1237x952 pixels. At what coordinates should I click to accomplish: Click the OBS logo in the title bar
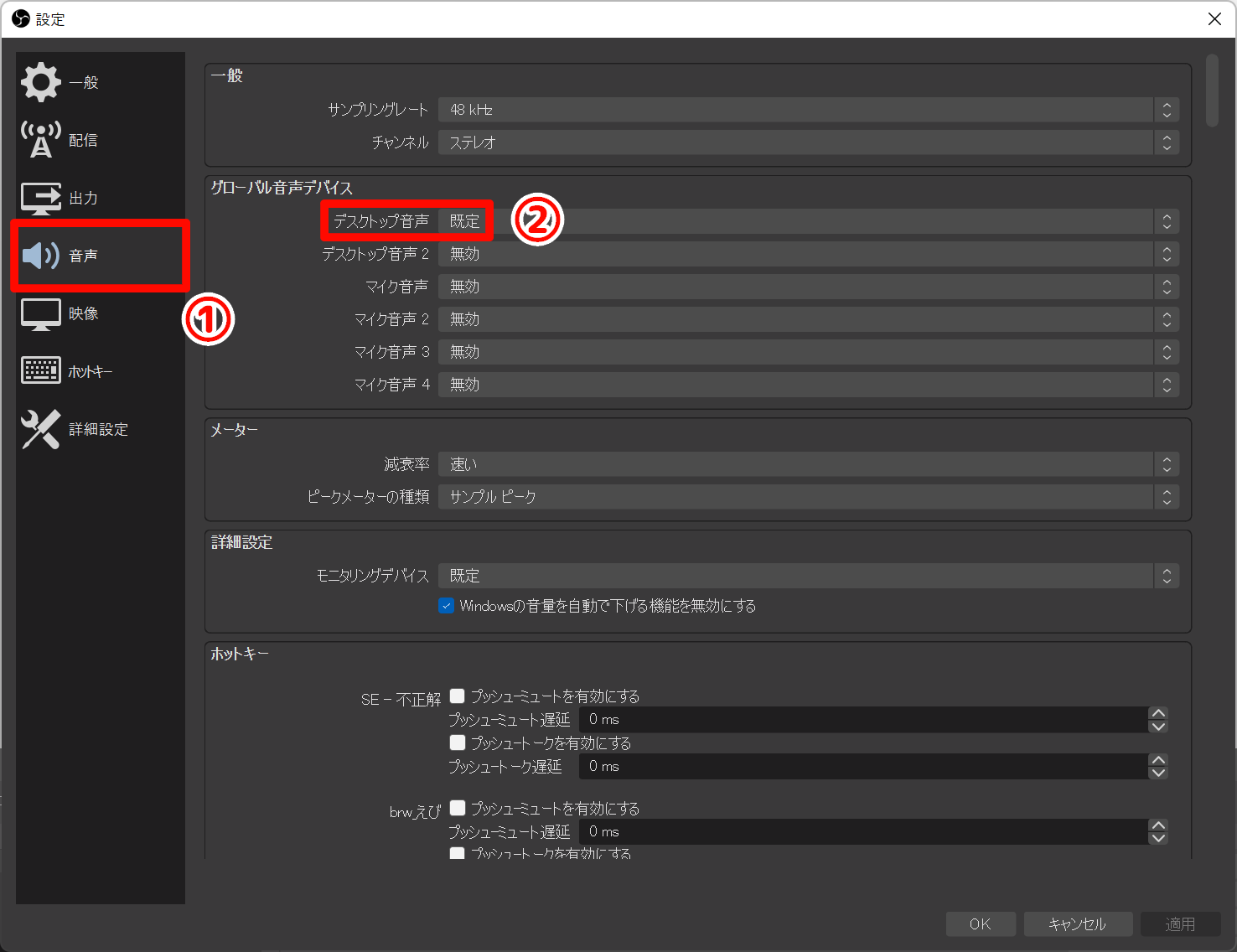(21, 18)
